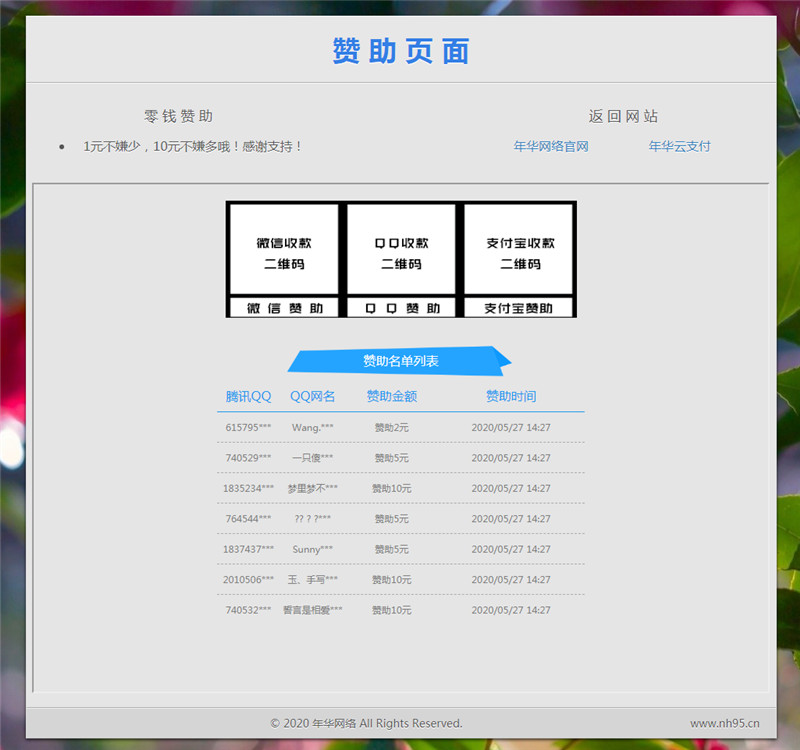Click the 微信赞助 label below WeChat QR
800x750 pixels.
coord(283,307)
